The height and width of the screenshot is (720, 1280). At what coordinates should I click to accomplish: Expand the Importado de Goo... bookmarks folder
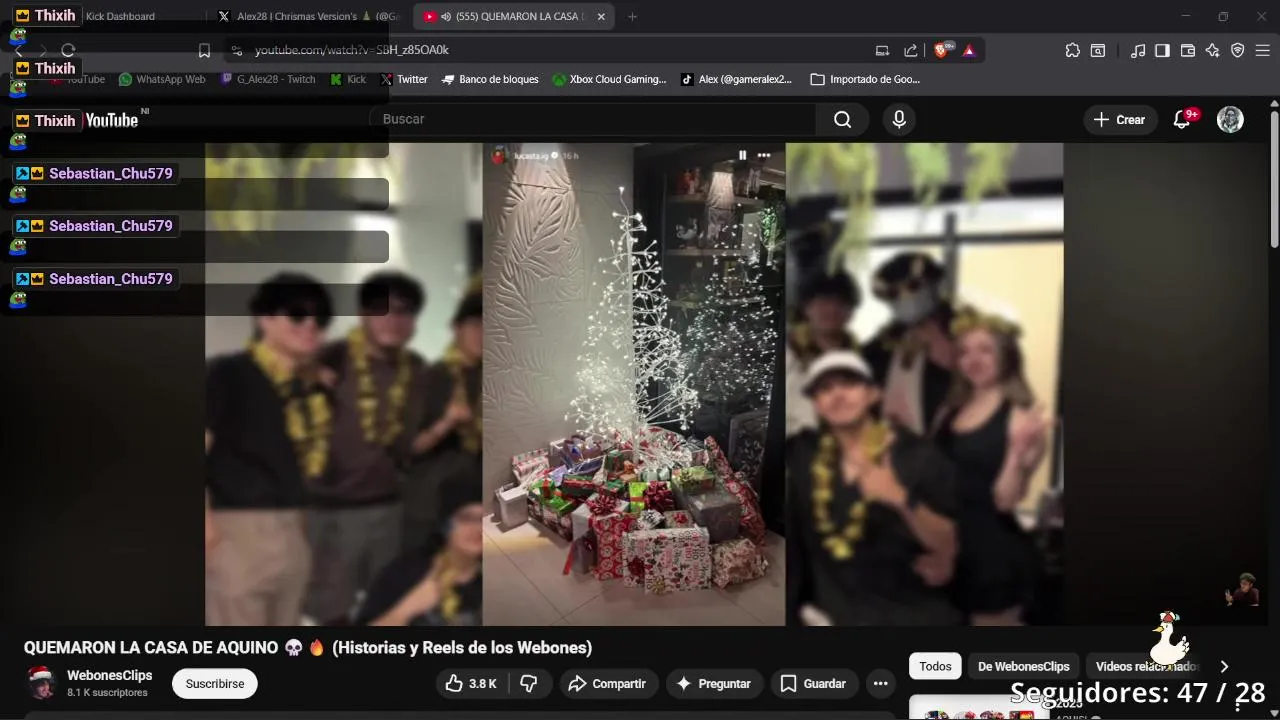point(865,79)
